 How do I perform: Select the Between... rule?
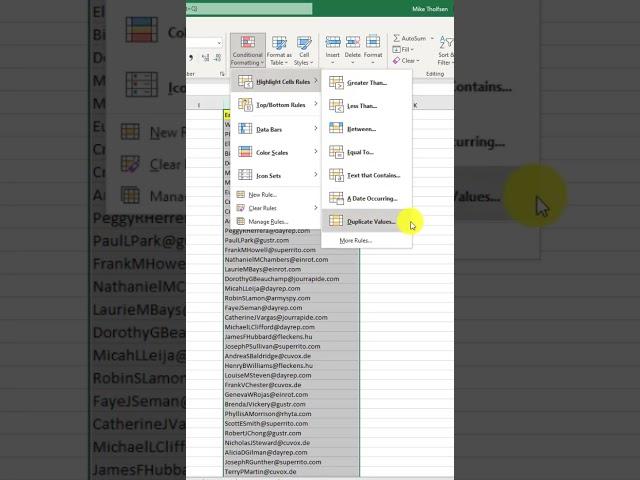367,129
